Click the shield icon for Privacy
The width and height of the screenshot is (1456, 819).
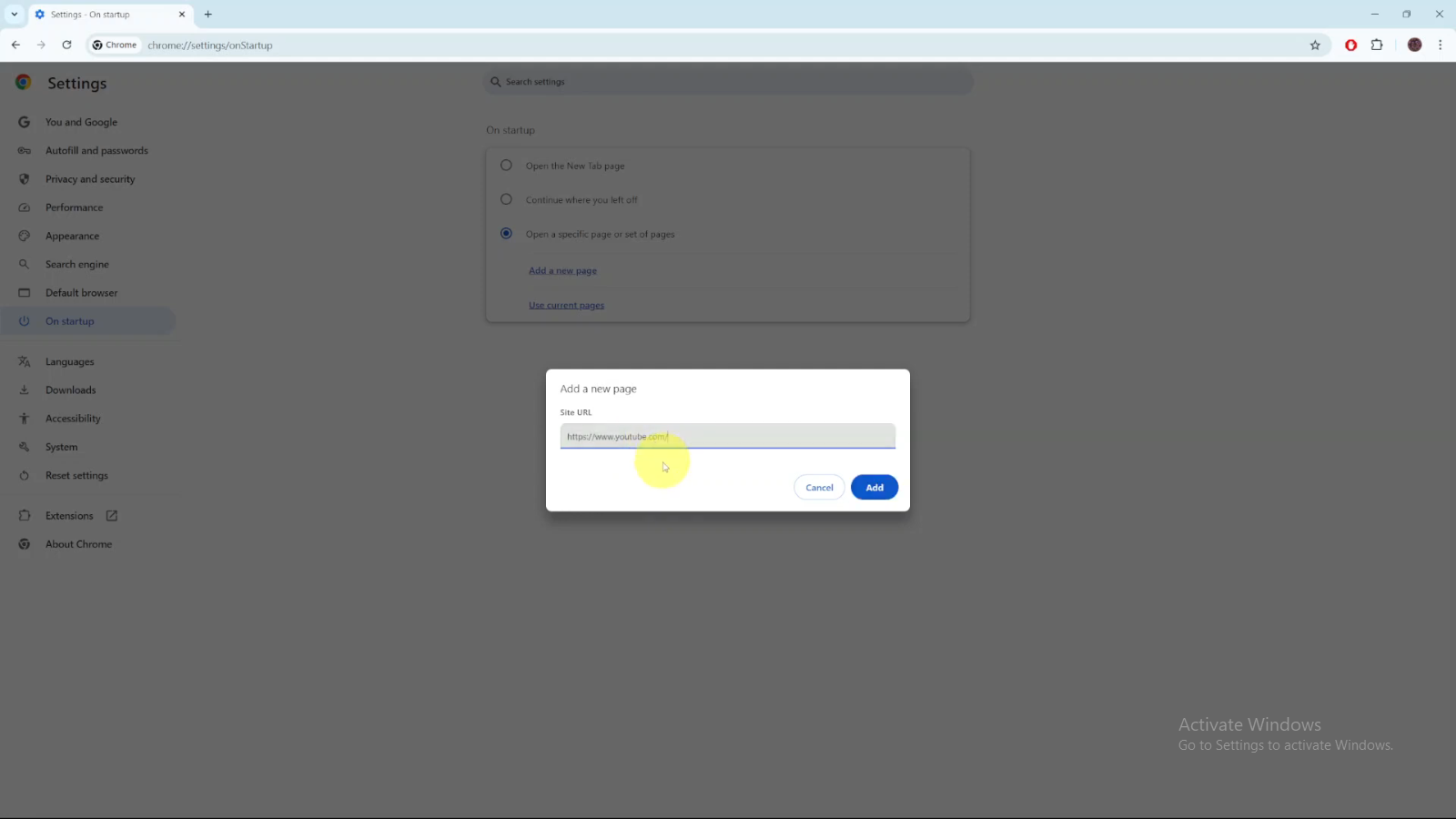point(25,179)
